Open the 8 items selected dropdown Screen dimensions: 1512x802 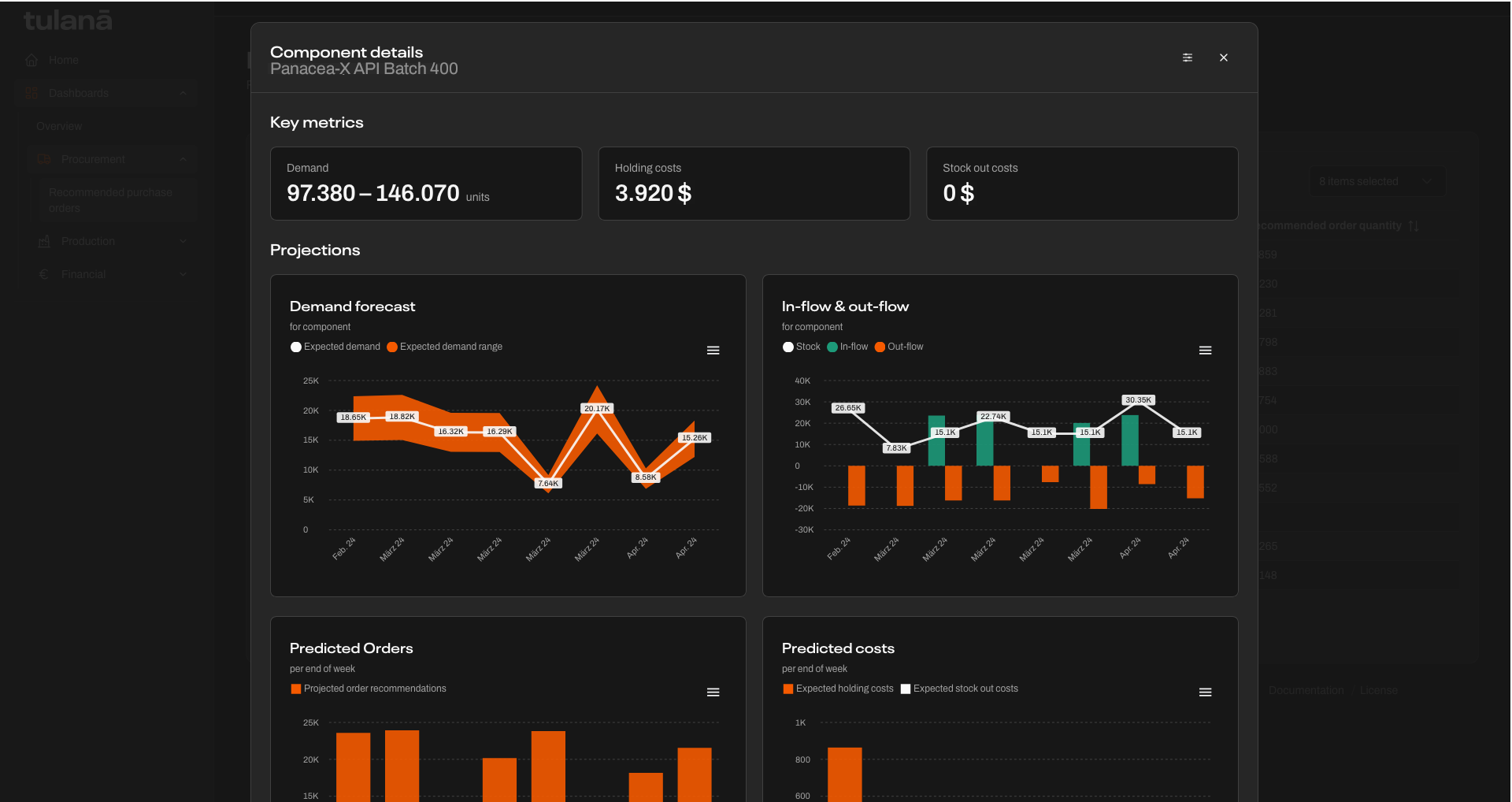(x=1377, y=181)
